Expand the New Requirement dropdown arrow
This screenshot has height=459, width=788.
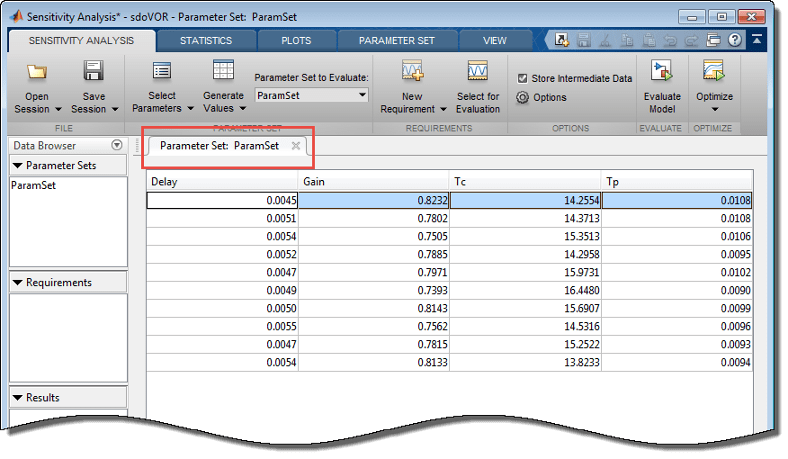(x=443, y=109)
